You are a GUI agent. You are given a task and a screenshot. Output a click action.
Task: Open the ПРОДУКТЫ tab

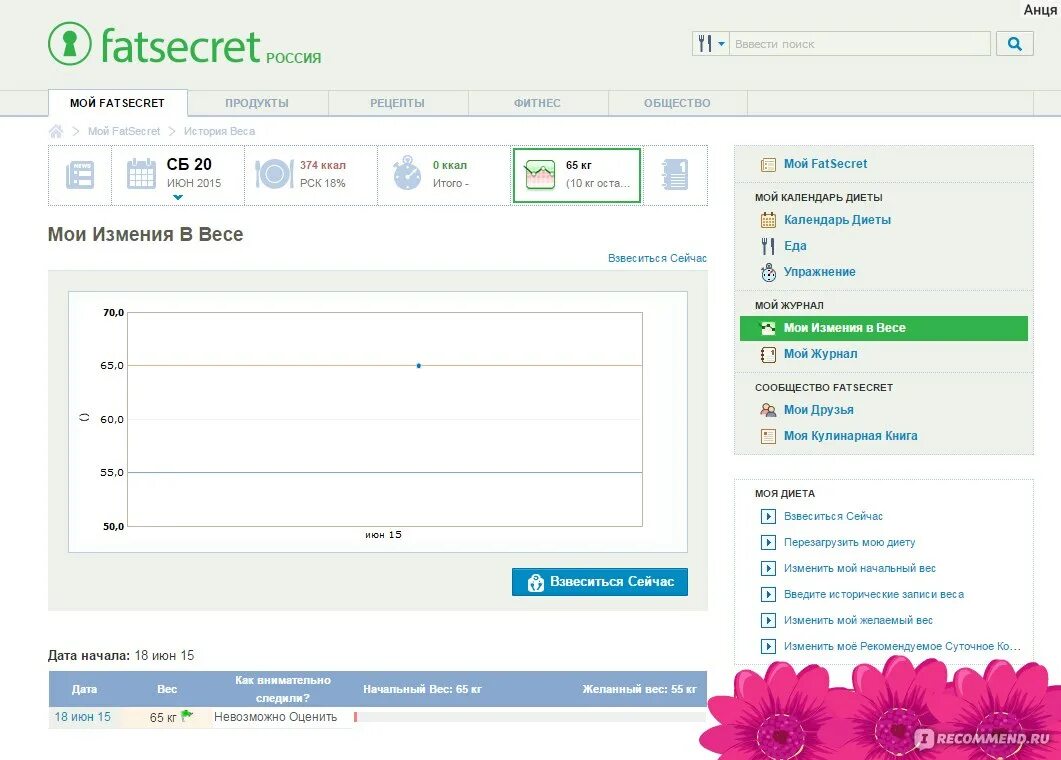point(257,103)
